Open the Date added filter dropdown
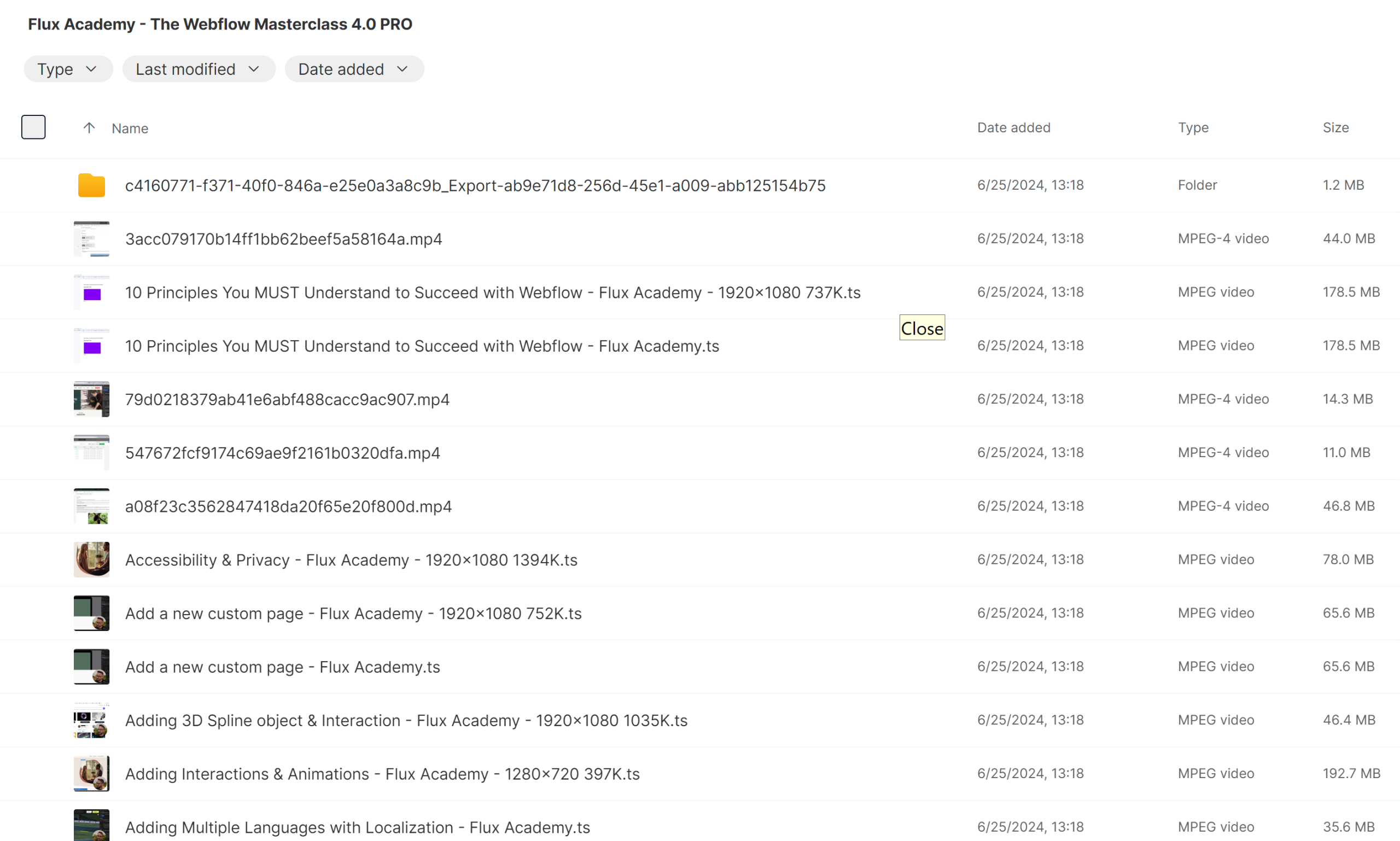The image size is (1400, 841). [x=354, y=69]
